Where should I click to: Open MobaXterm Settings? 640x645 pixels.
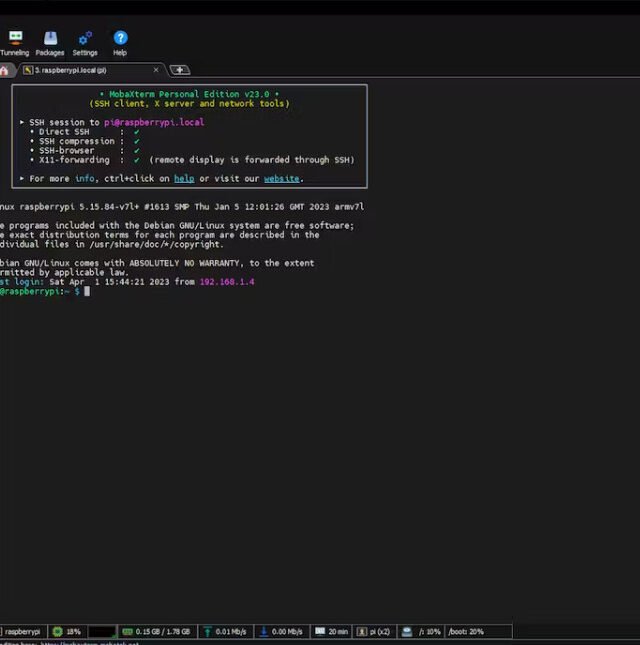click(x=85, y=42)
